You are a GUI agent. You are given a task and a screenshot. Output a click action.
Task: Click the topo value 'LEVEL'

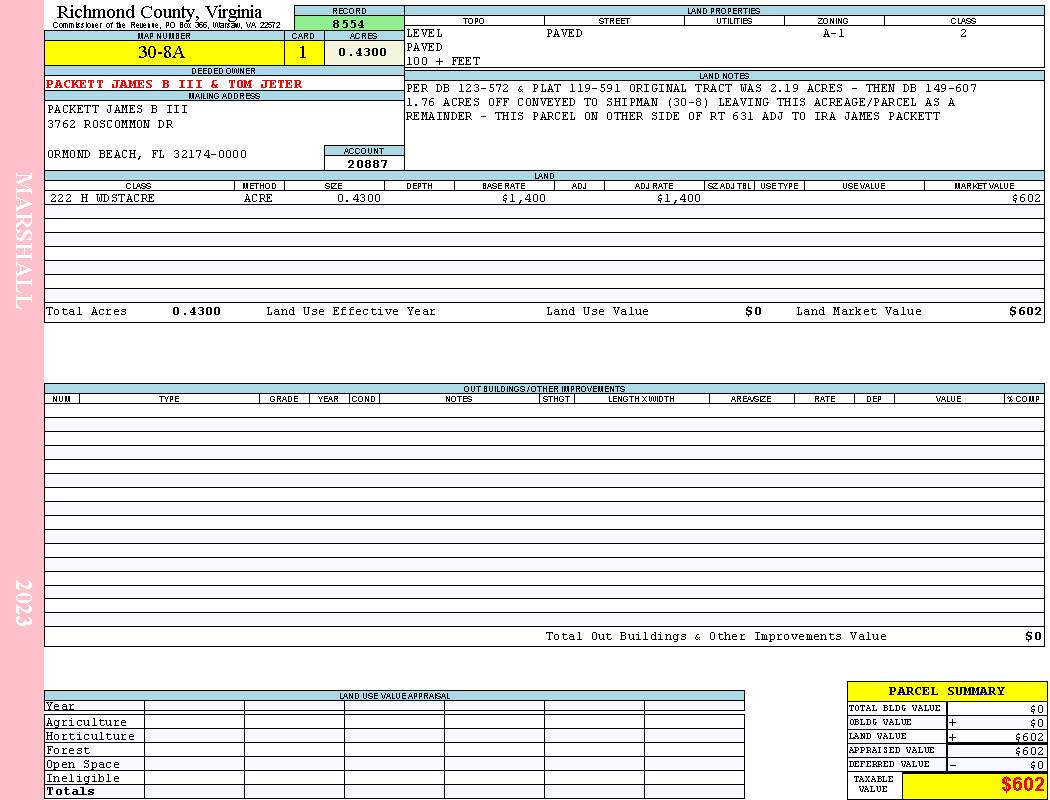(x=424, y=33)
